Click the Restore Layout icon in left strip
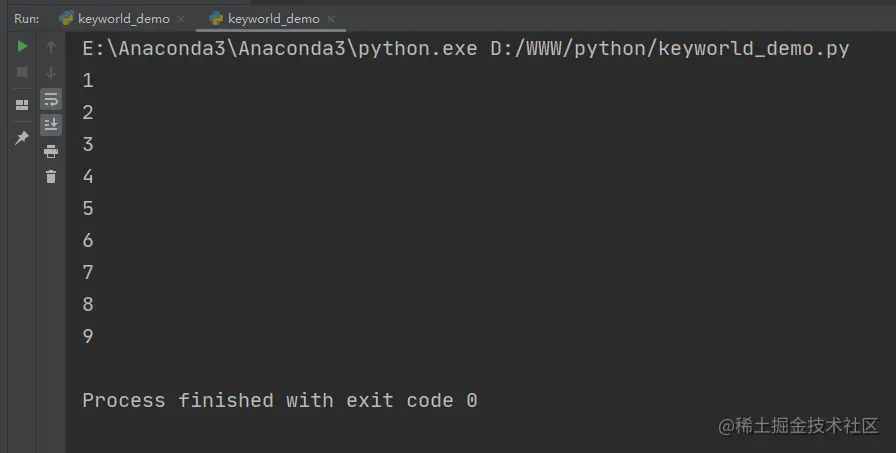 pyautogui.click(x=22, y=105)
